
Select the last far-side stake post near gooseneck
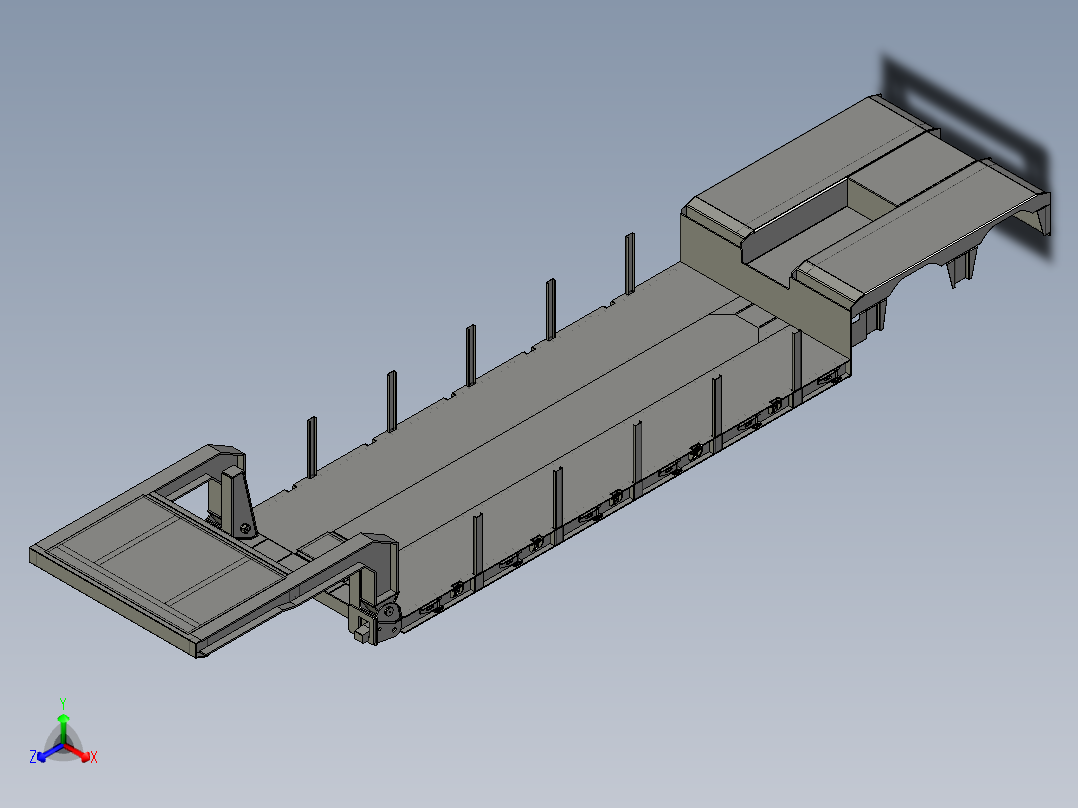[629, 263]
